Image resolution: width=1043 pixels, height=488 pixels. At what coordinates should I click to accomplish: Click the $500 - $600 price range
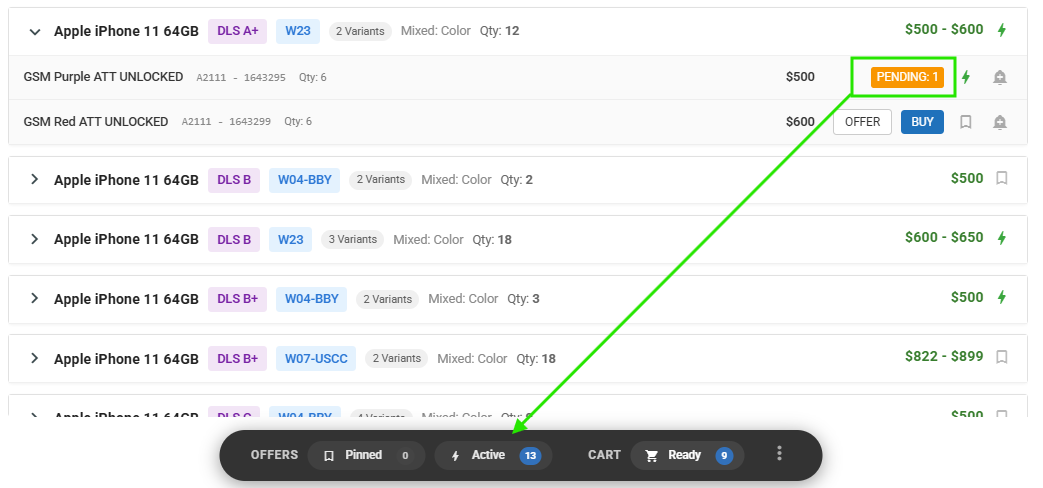pyautogui.click(x=944, y=29)
